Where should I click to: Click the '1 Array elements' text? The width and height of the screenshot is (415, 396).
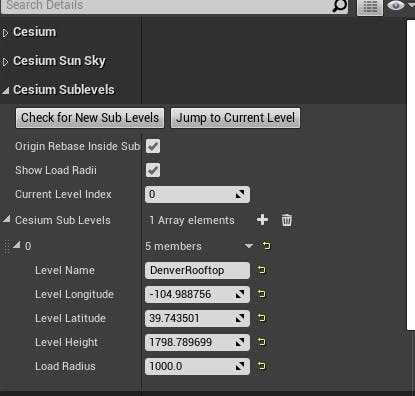192,220
